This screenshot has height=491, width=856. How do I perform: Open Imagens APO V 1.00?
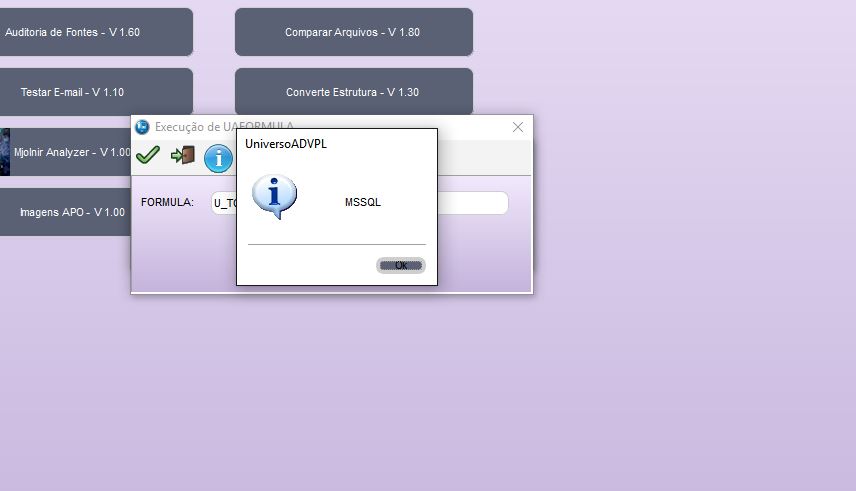[72, 212]
